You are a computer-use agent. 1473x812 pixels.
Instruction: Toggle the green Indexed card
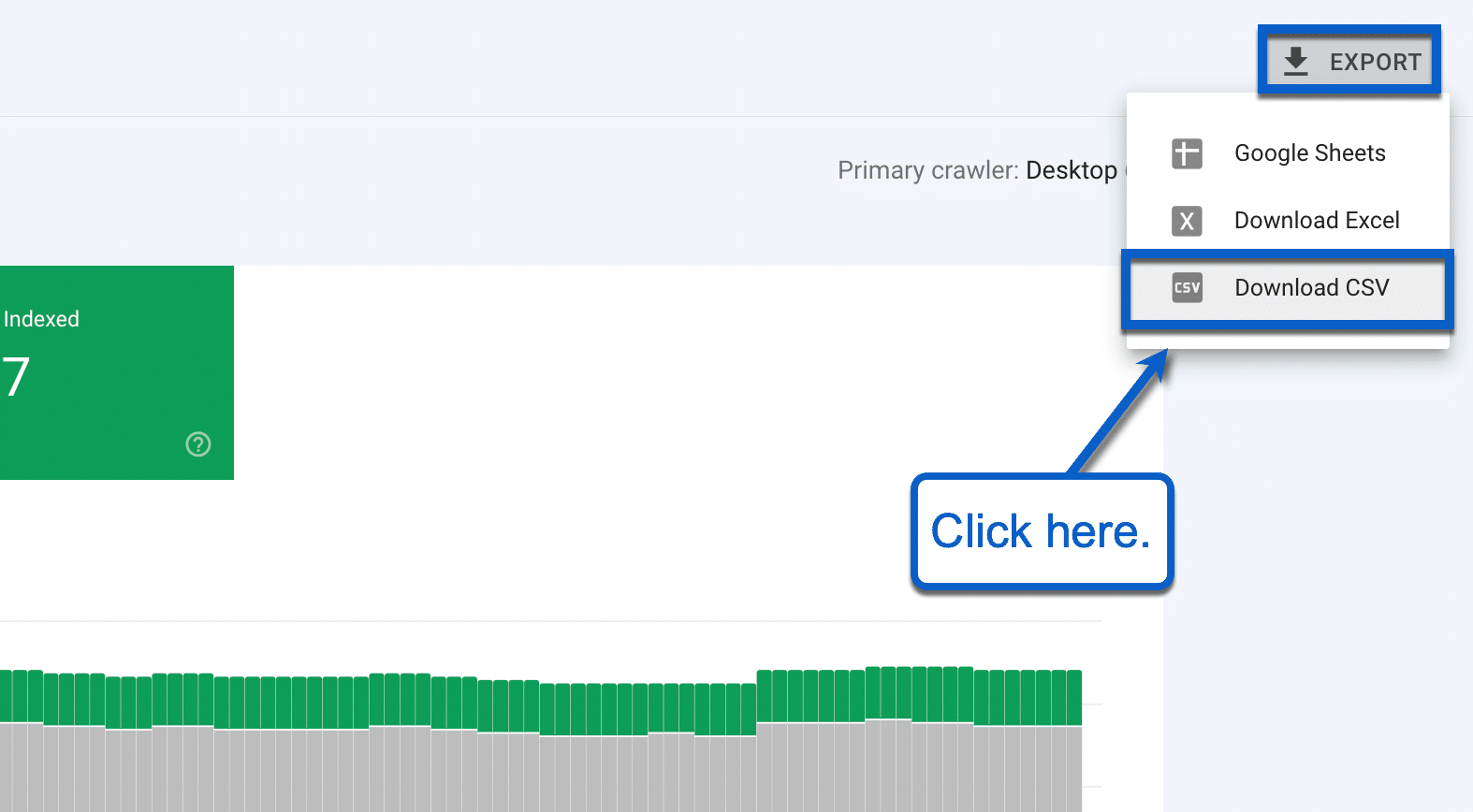(x=116, y=372)
